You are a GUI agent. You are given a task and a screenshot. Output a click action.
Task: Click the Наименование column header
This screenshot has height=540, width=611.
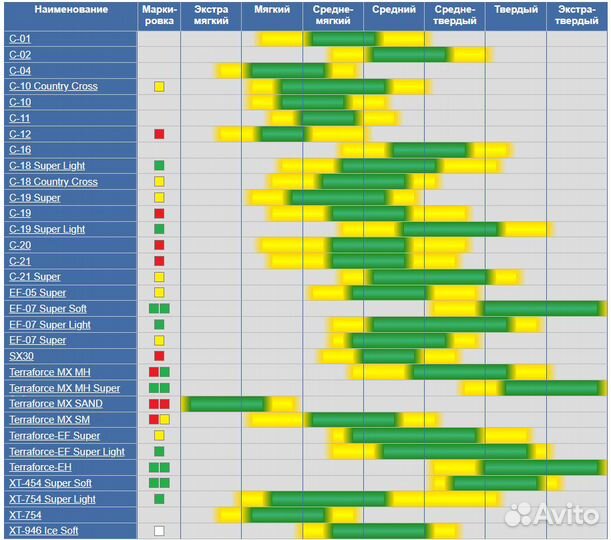pos(68,10)
